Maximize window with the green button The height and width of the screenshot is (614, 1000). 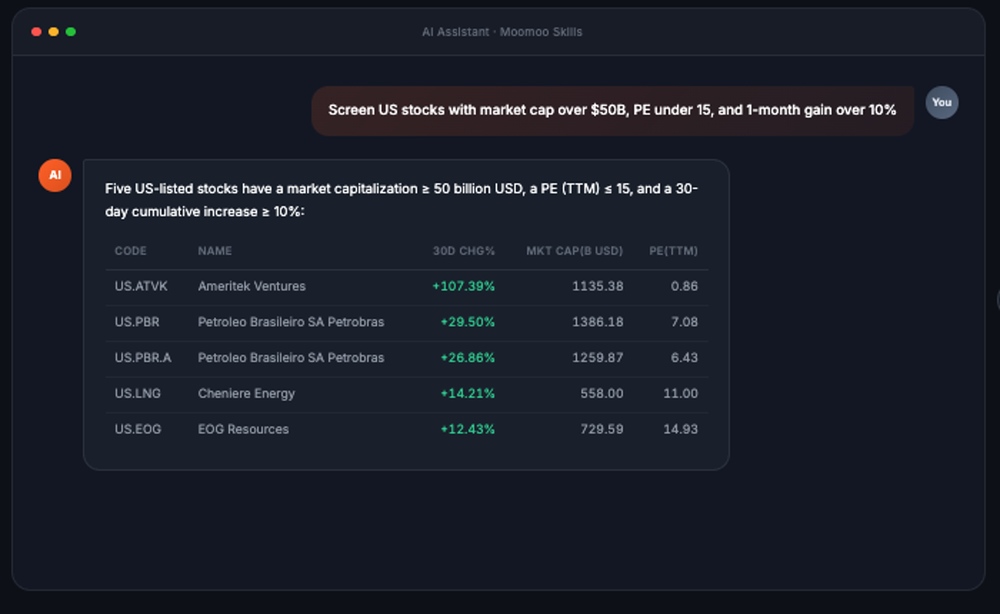tap(71, 32)
